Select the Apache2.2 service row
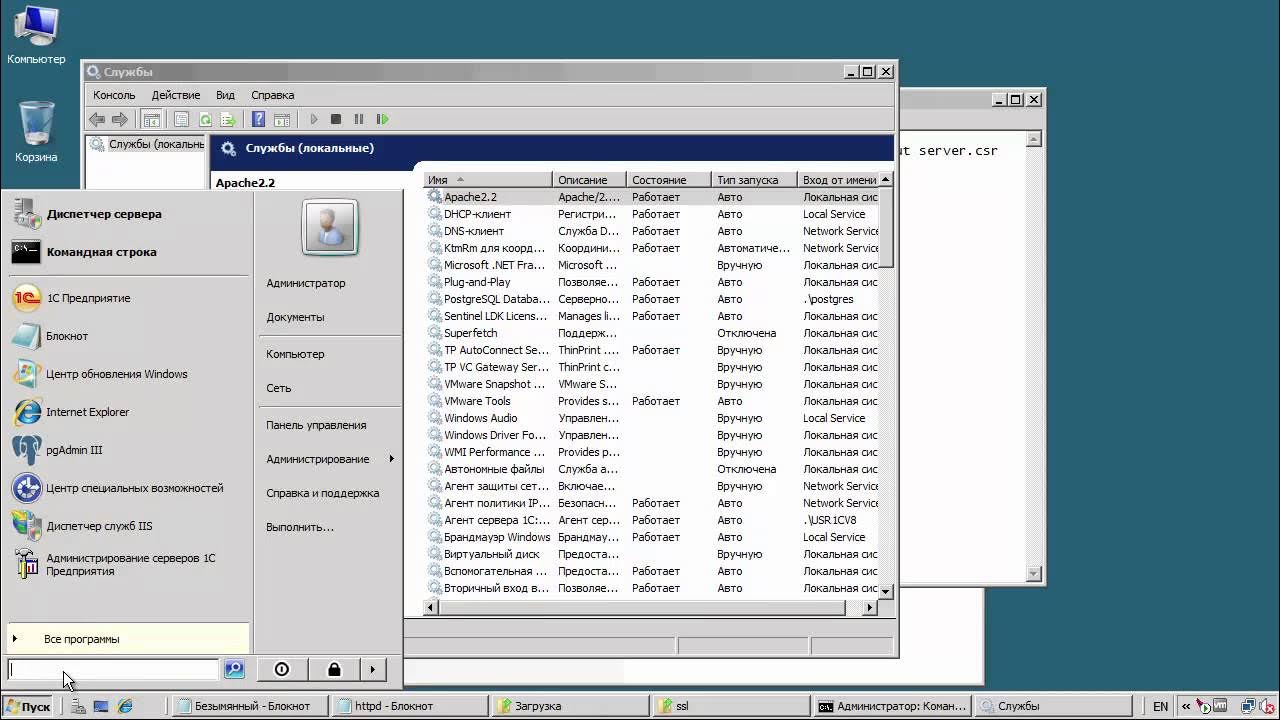The image size is (1280, 720). 652,197
